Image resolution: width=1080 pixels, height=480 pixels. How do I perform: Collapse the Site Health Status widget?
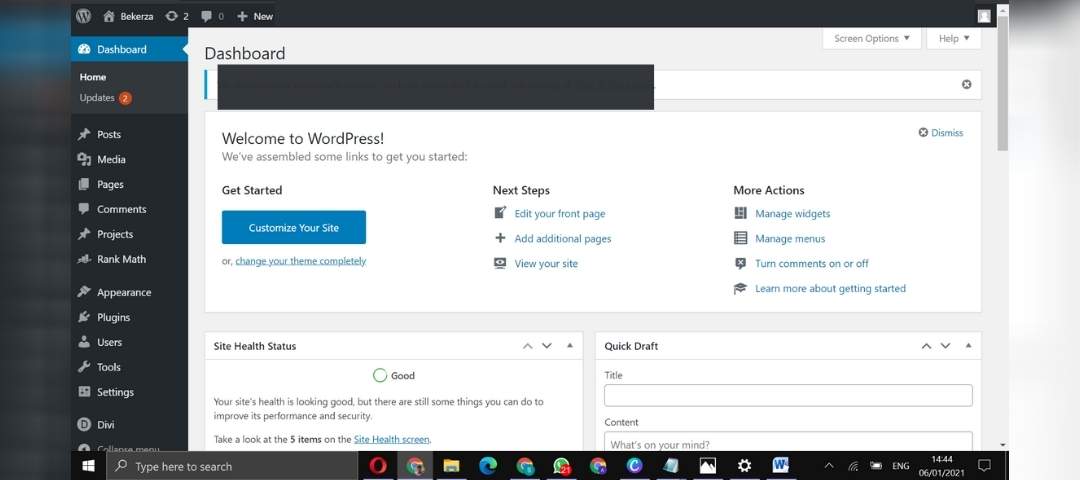570,346
